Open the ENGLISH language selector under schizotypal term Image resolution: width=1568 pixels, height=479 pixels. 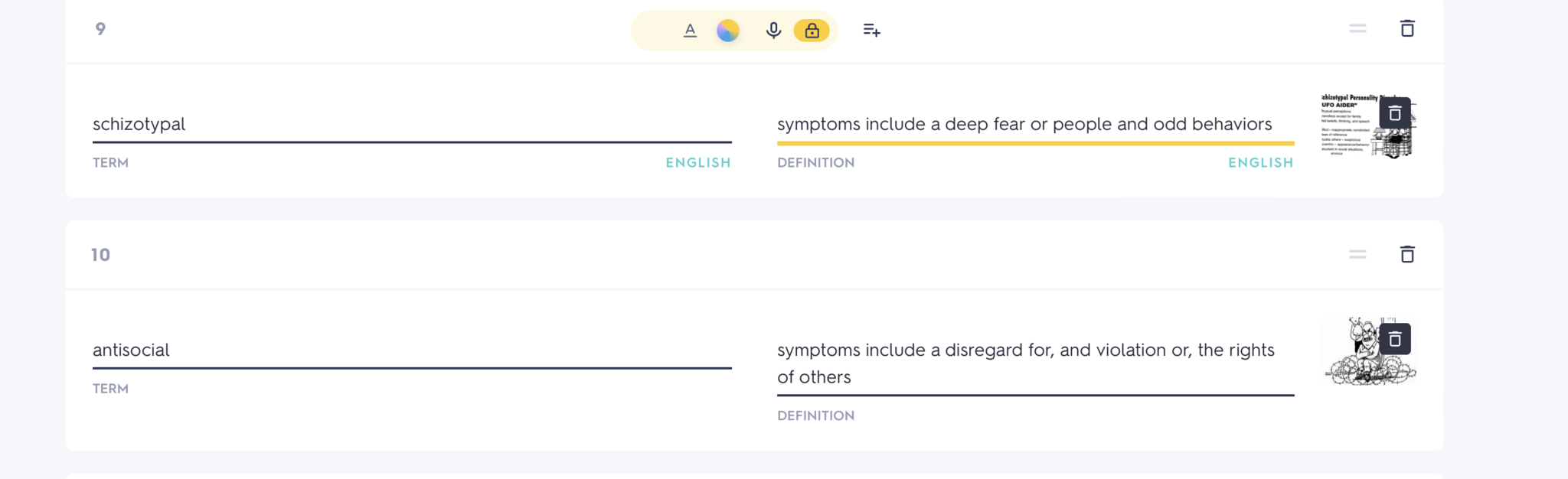697,162
